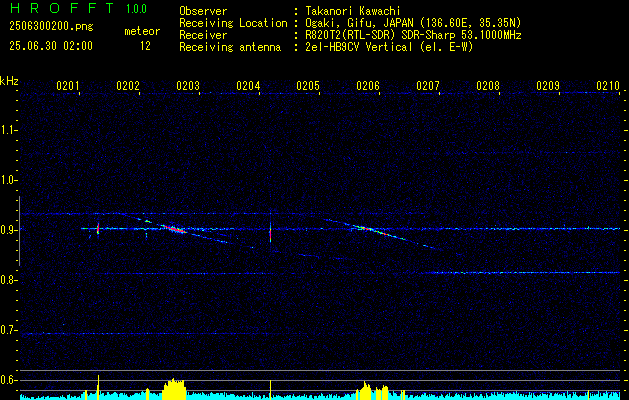The height and width of the screenshot is (400, 629).
Task: Click the 0202 time marker
Action: coord(128,86)
